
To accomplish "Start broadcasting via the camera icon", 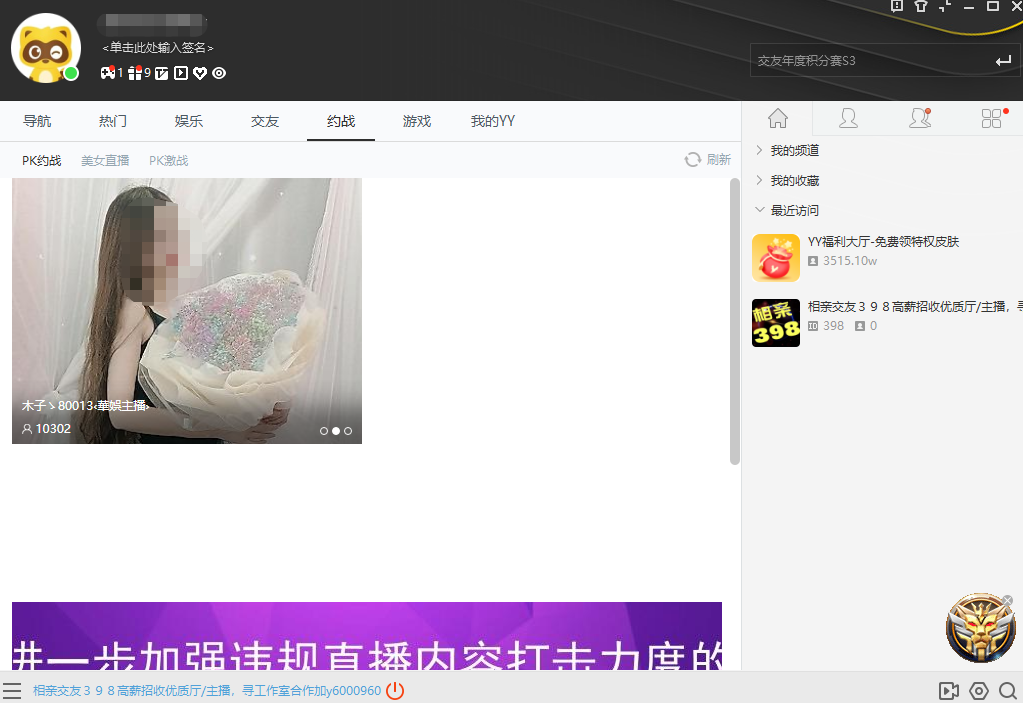I will tap(948, 690).
